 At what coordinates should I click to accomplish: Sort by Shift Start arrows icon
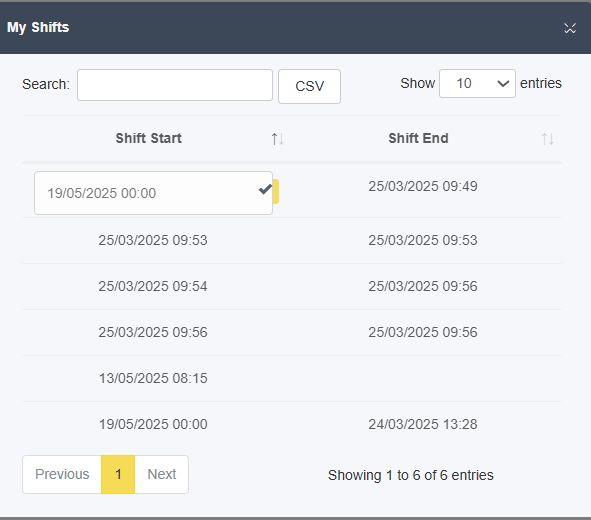pos(278,139)
